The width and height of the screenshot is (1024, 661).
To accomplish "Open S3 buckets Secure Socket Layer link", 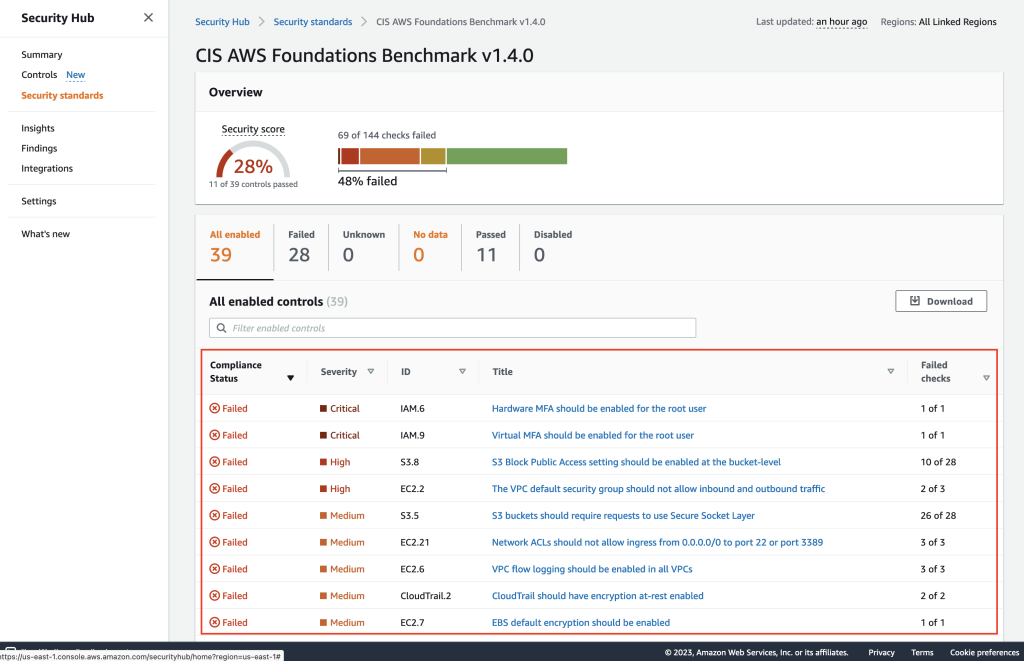I will click(623, 515).
